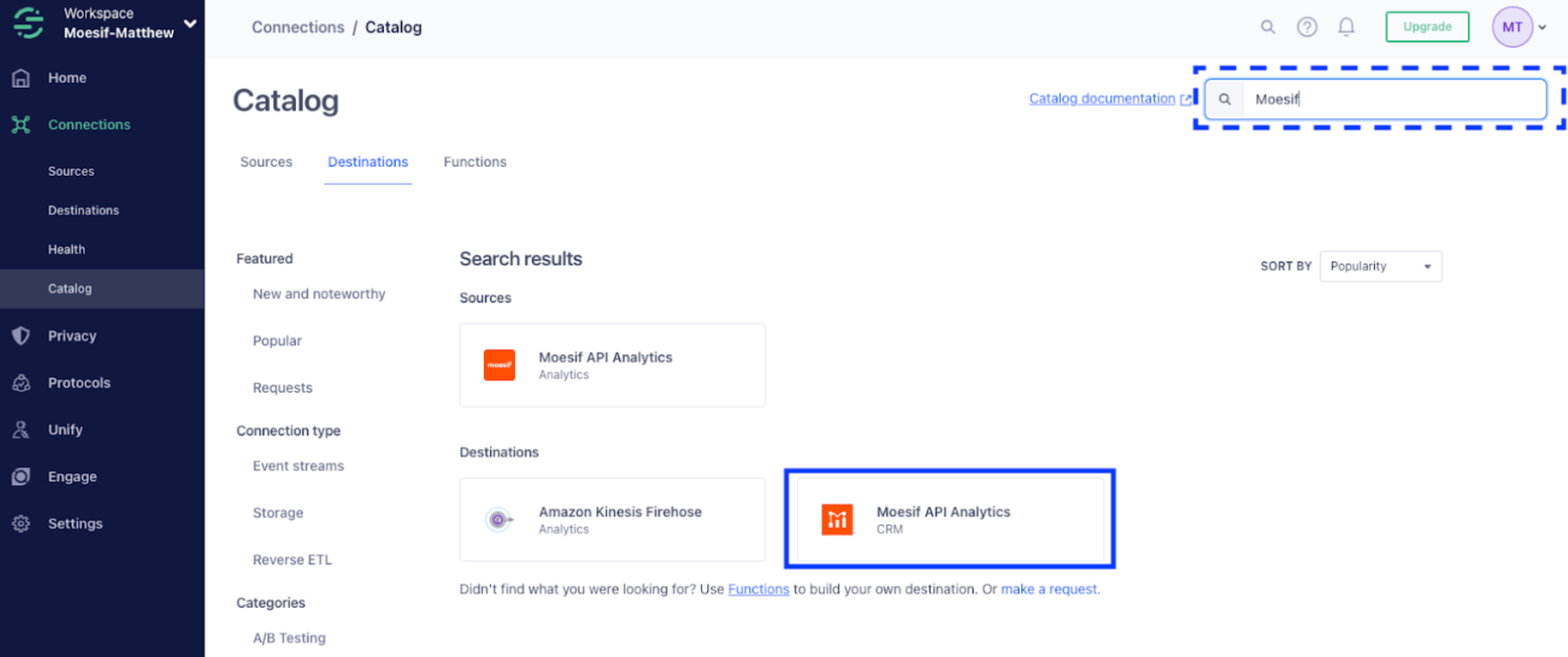
Task: Open the Protocols icon in sidebar
Action: [x=22, y=383]
